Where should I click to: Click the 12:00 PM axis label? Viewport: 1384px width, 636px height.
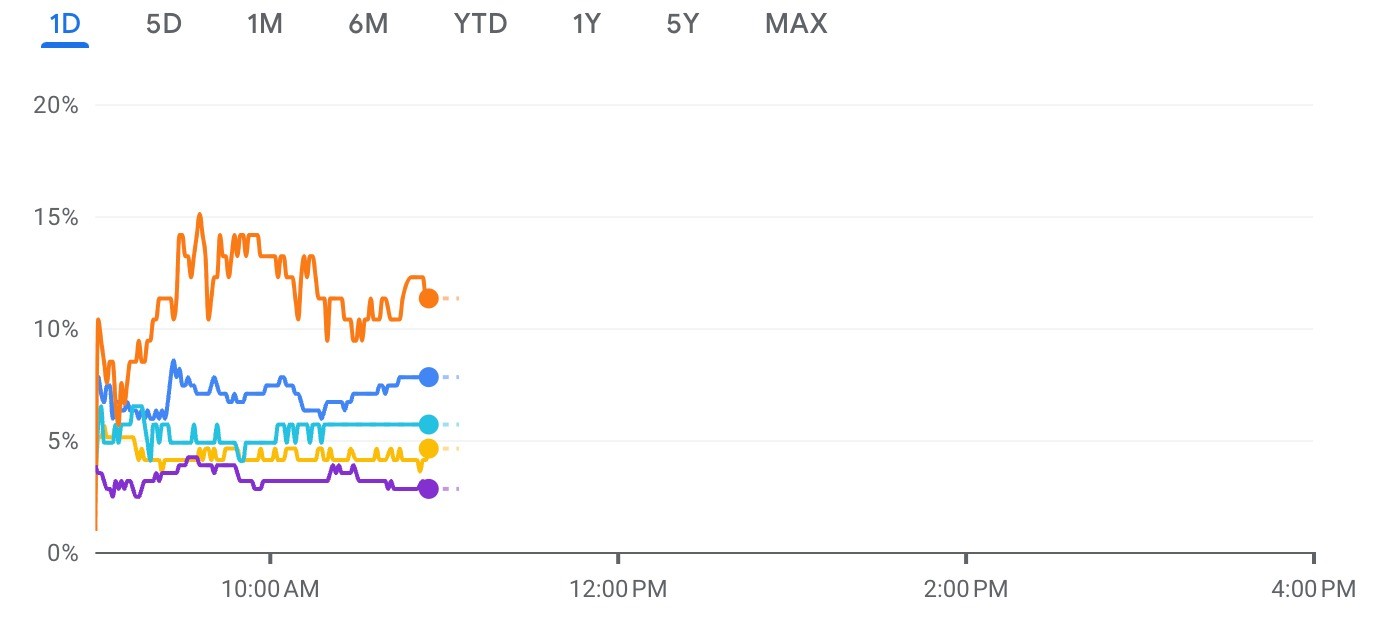click(618, 589)
